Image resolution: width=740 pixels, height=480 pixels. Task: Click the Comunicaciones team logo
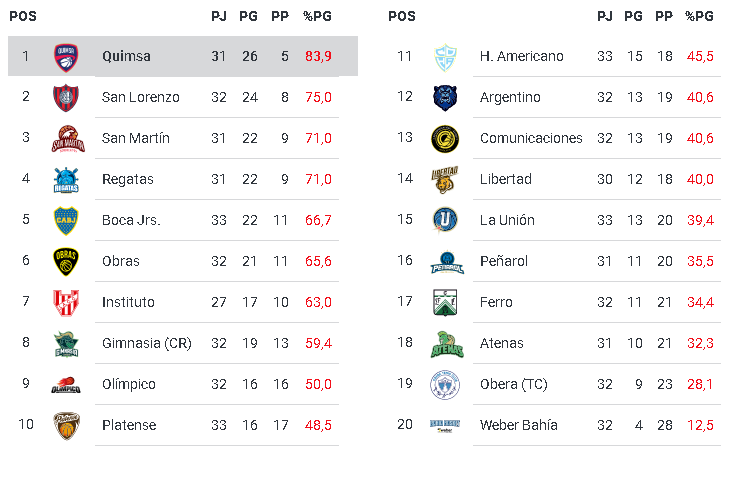pos(444,138)
